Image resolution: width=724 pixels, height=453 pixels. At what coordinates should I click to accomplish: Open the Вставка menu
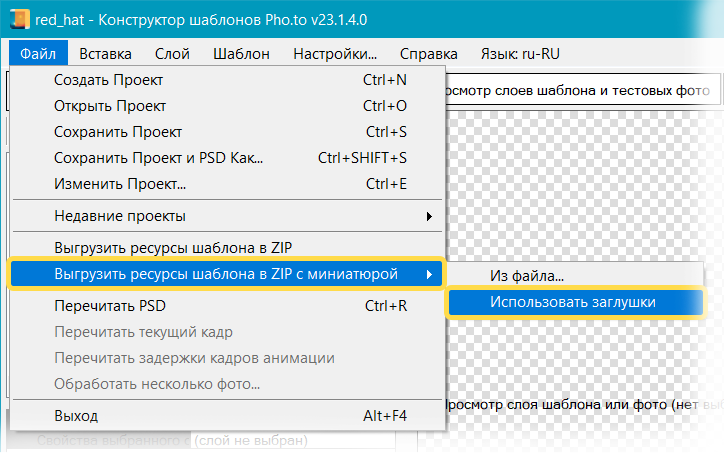[x=105, y=54]
